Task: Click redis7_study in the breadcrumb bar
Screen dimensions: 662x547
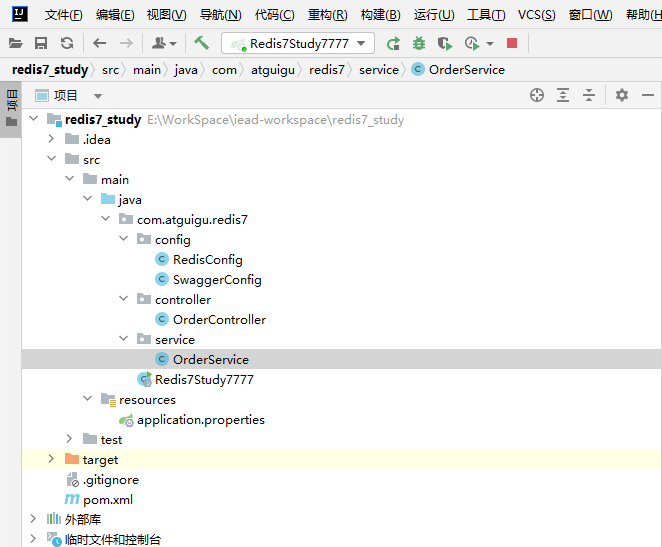Action: coord(50,70)
